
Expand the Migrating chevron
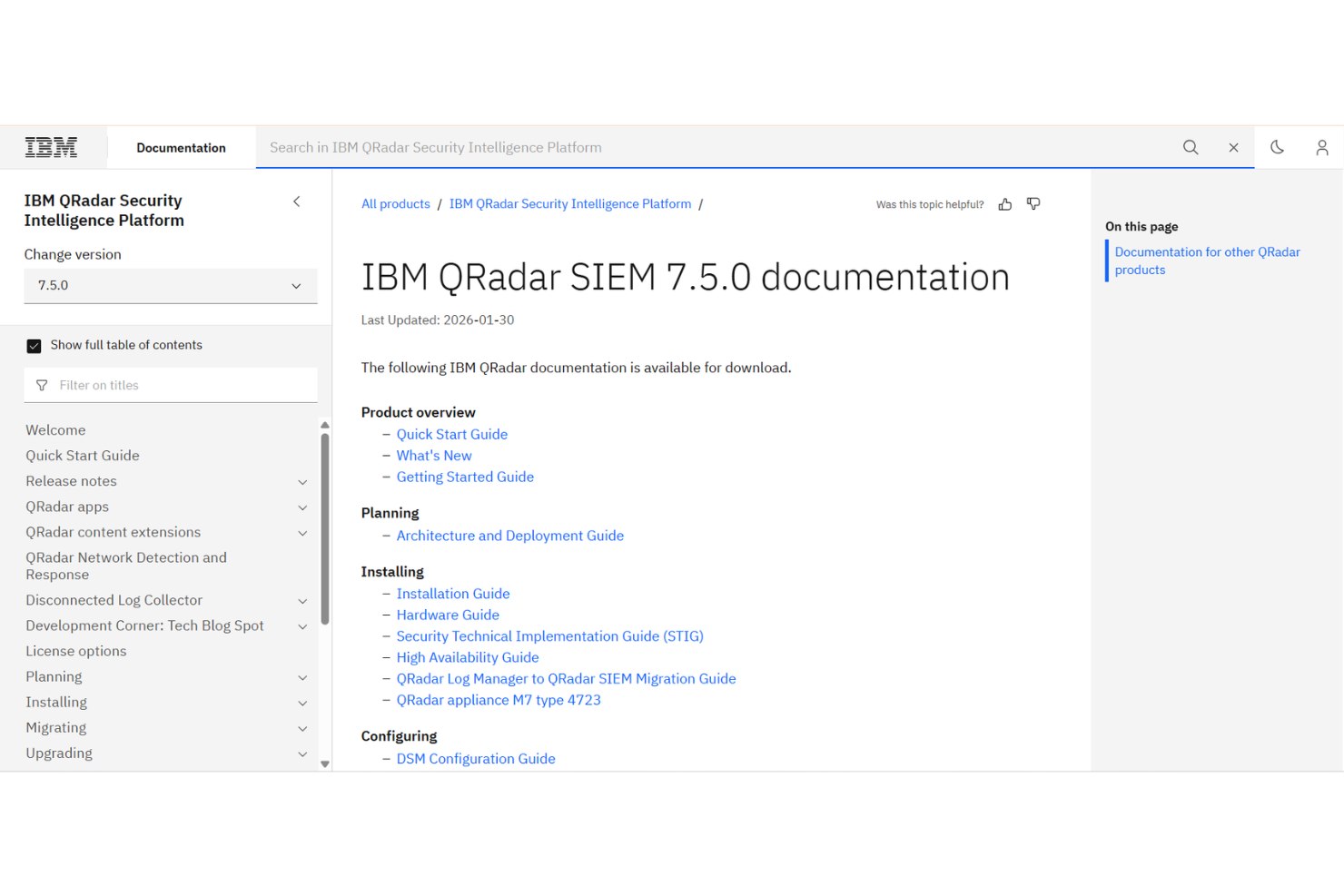tap(302, 728)
